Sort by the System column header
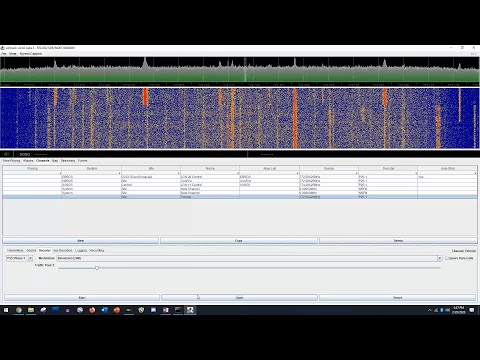The height and width of the screenshot is (360, 480). pyautogui.click(x=92, y=168)
